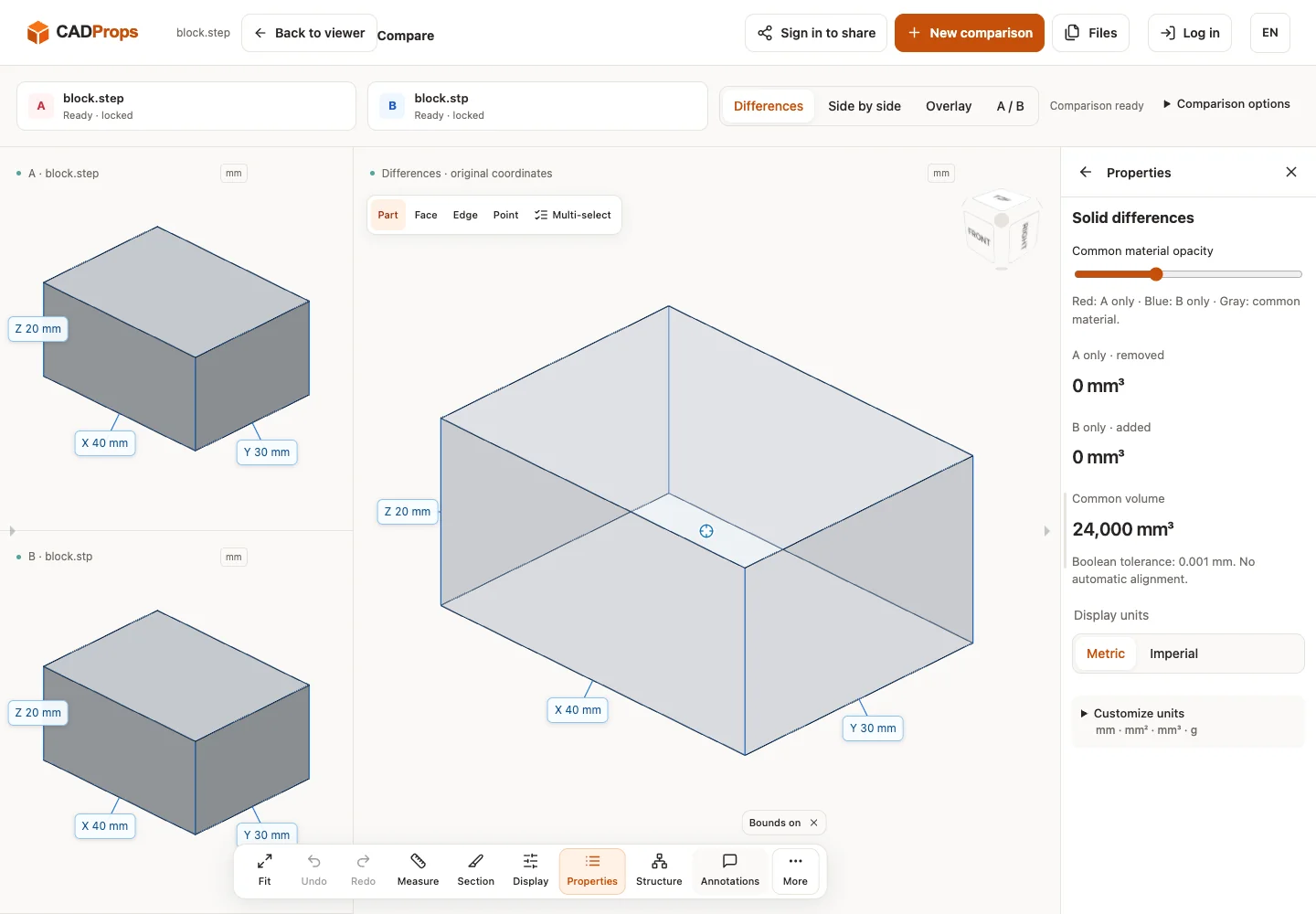Activate the Section tool

tap(475, 870)
